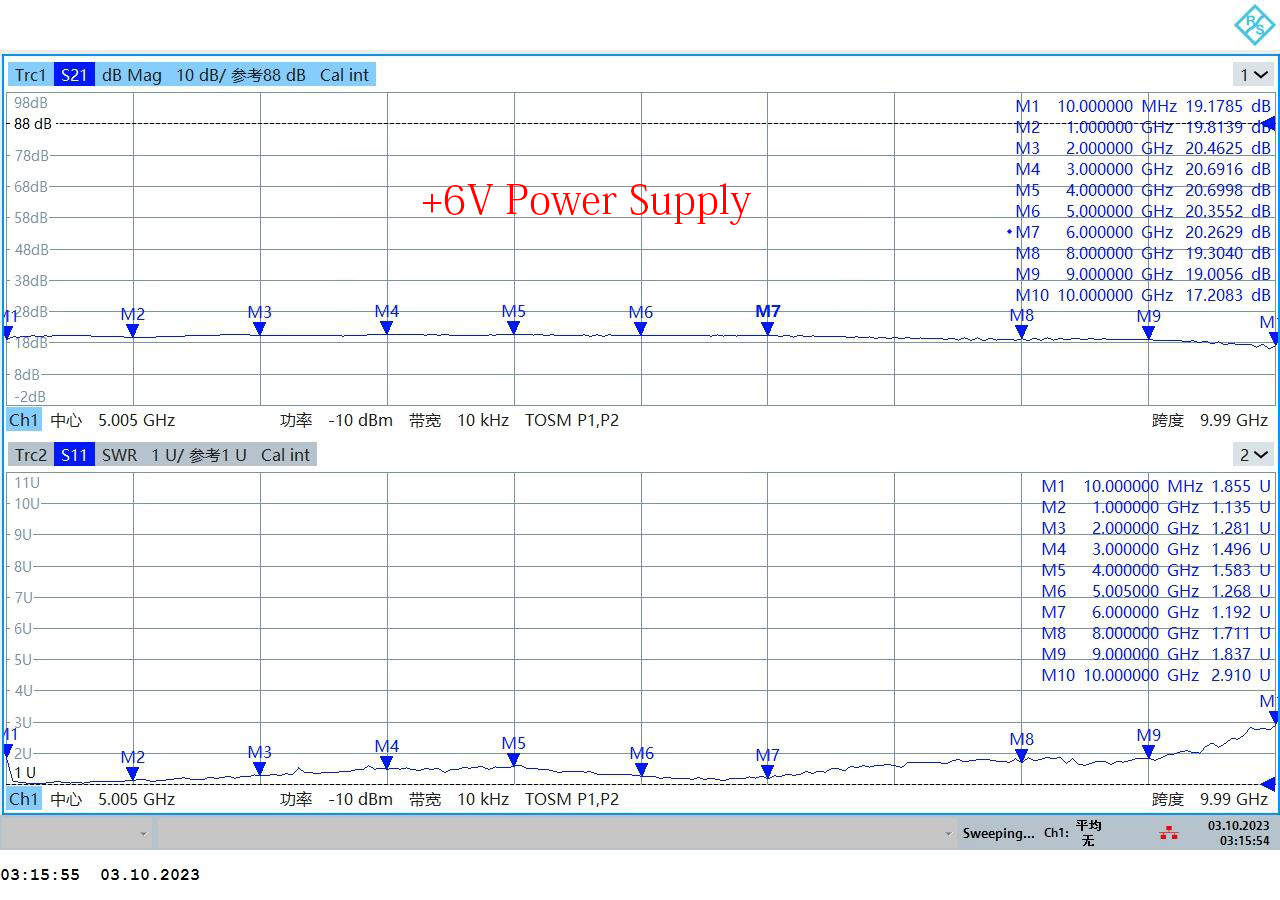The height and width of the screenshot is (900, 1280).
Task: Select marker M8 triangle on the SWR trace
Action: tap(1021, 756)
